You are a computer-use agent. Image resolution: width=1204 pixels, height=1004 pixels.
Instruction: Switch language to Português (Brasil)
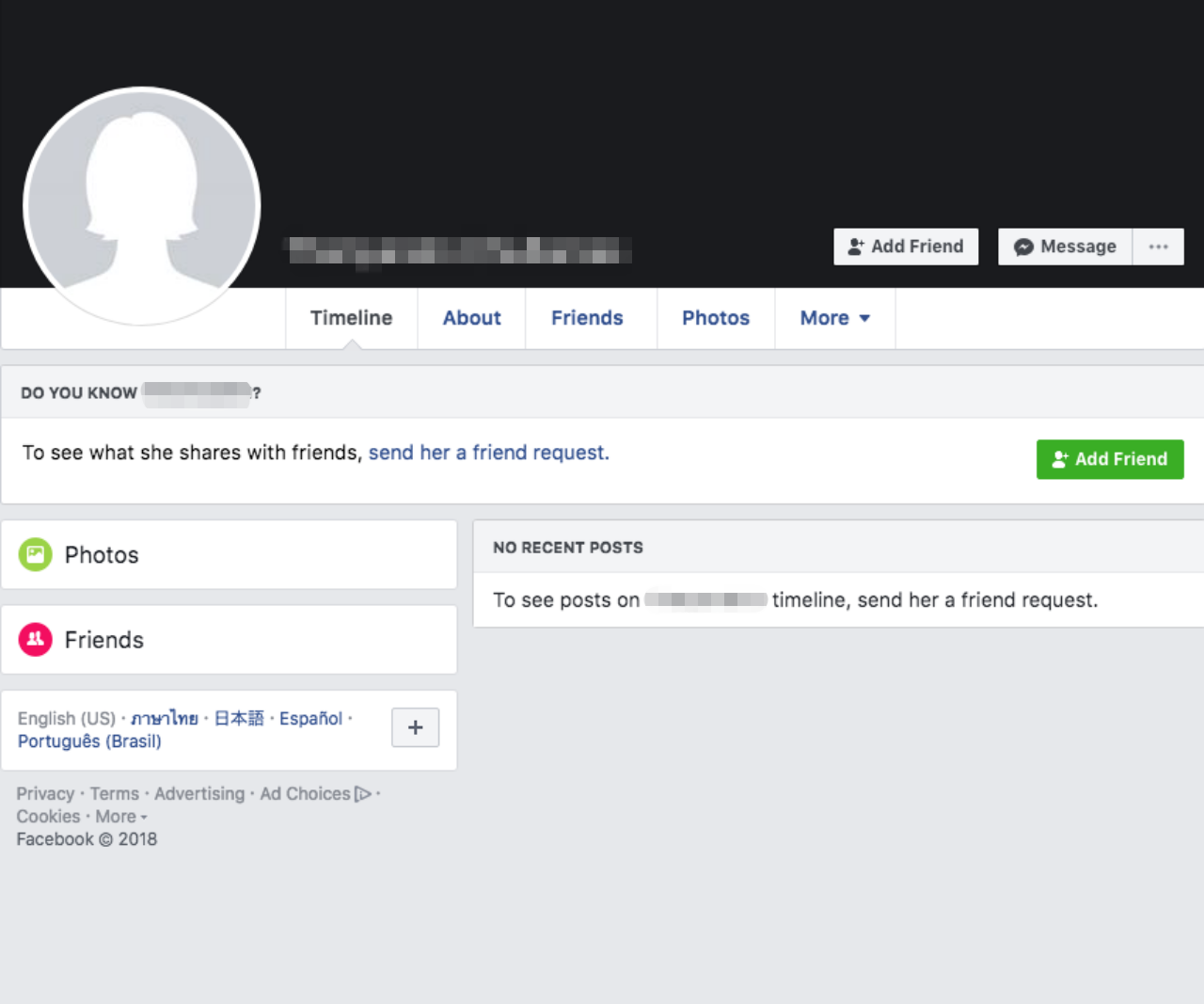(89, 741)
